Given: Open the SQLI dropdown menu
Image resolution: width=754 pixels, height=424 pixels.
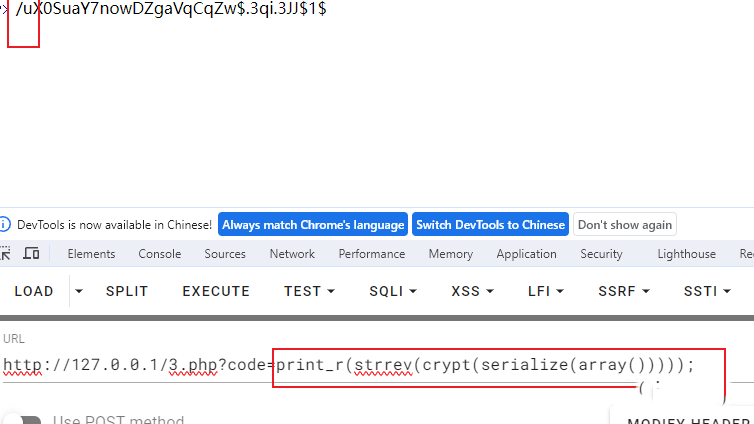Looking at the screenshot, I should tap(392, 291).
